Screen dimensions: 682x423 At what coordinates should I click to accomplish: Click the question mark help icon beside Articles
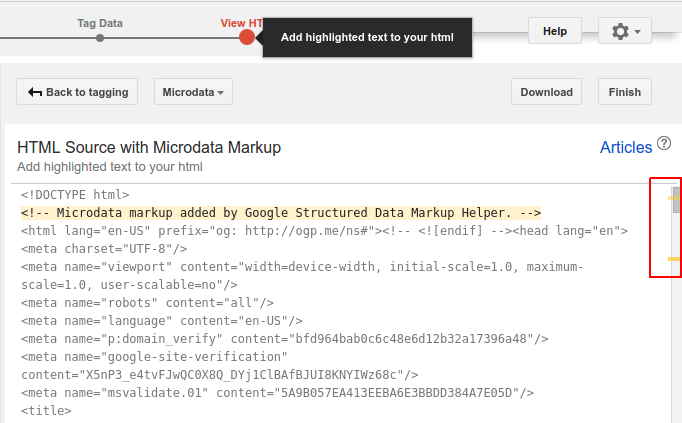coord(664,145)
